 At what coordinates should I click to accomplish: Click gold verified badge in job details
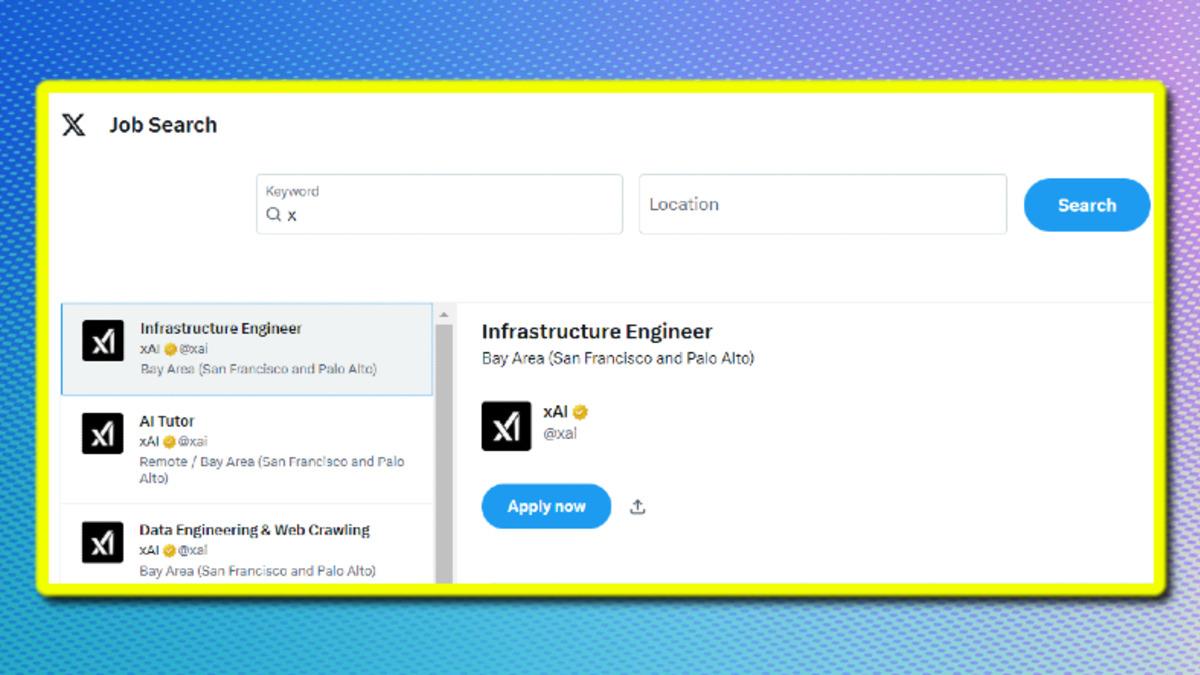pyautogui.click(x=580, y=412)
